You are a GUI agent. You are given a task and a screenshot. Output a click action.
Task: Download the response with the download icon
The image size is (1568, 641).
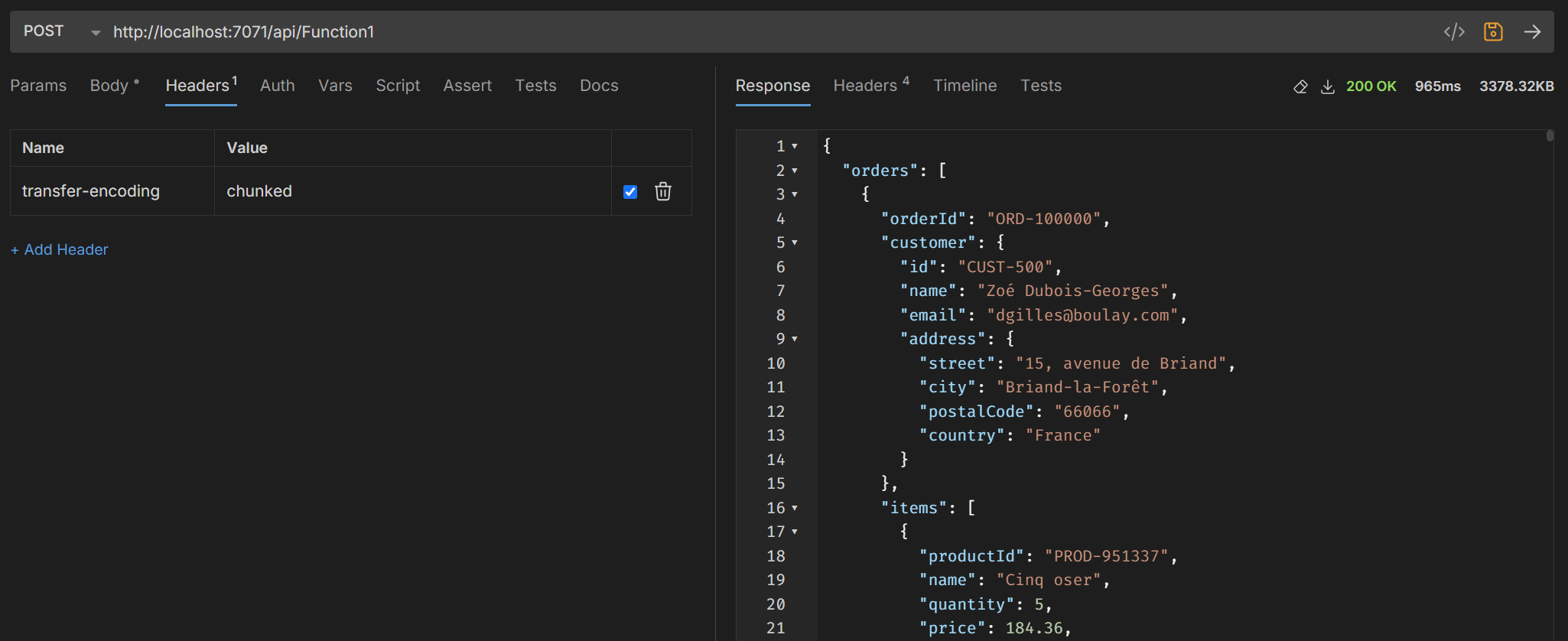coord(1328,86)
